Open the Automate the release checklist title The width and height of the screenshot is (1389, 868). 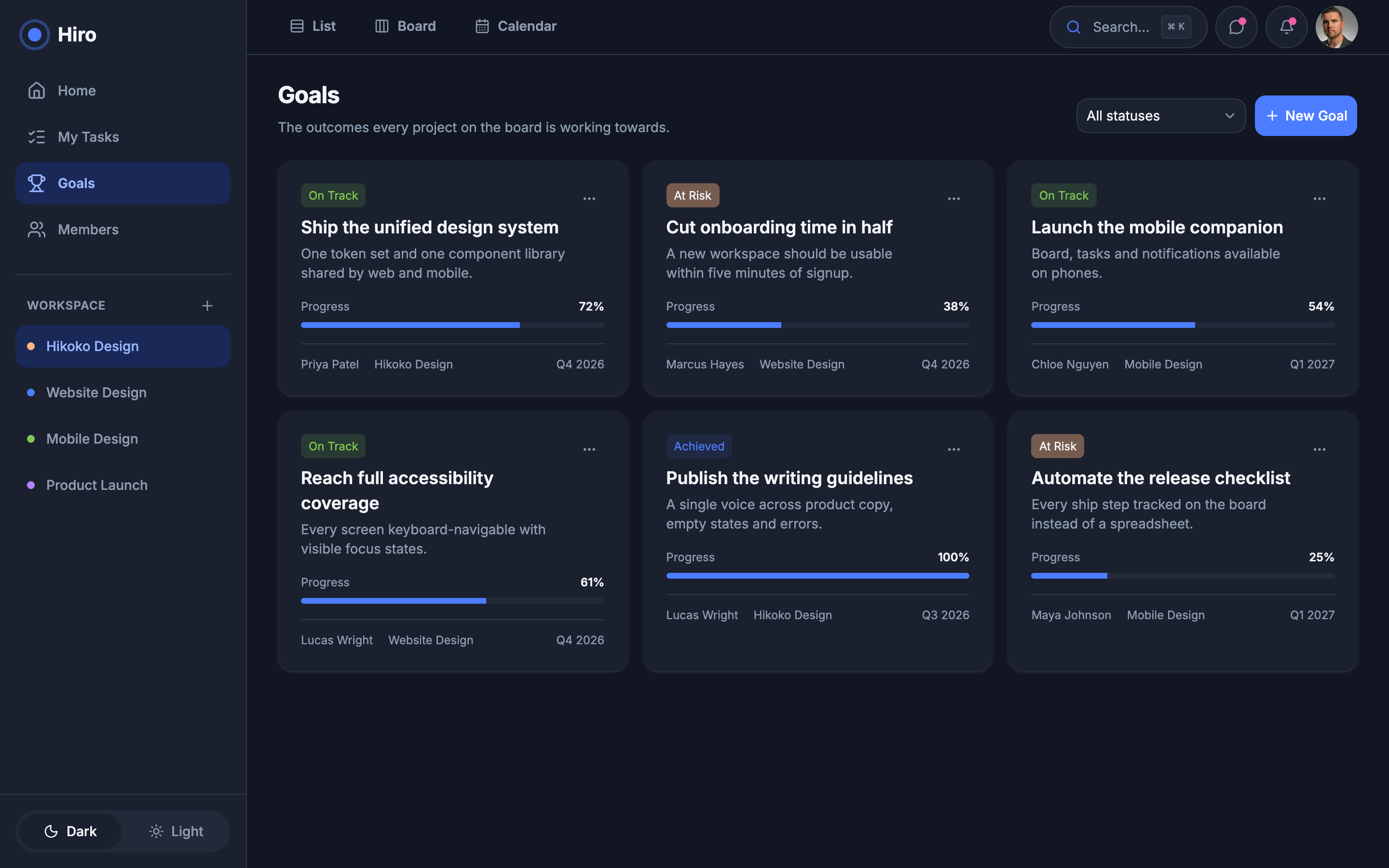pos(1160,478)
